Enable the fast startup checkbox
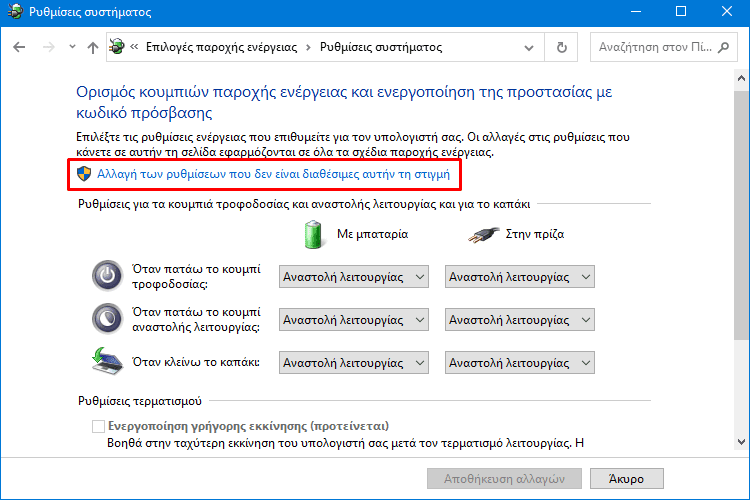This screenshot has width=750, height=500. coord(98,426)
